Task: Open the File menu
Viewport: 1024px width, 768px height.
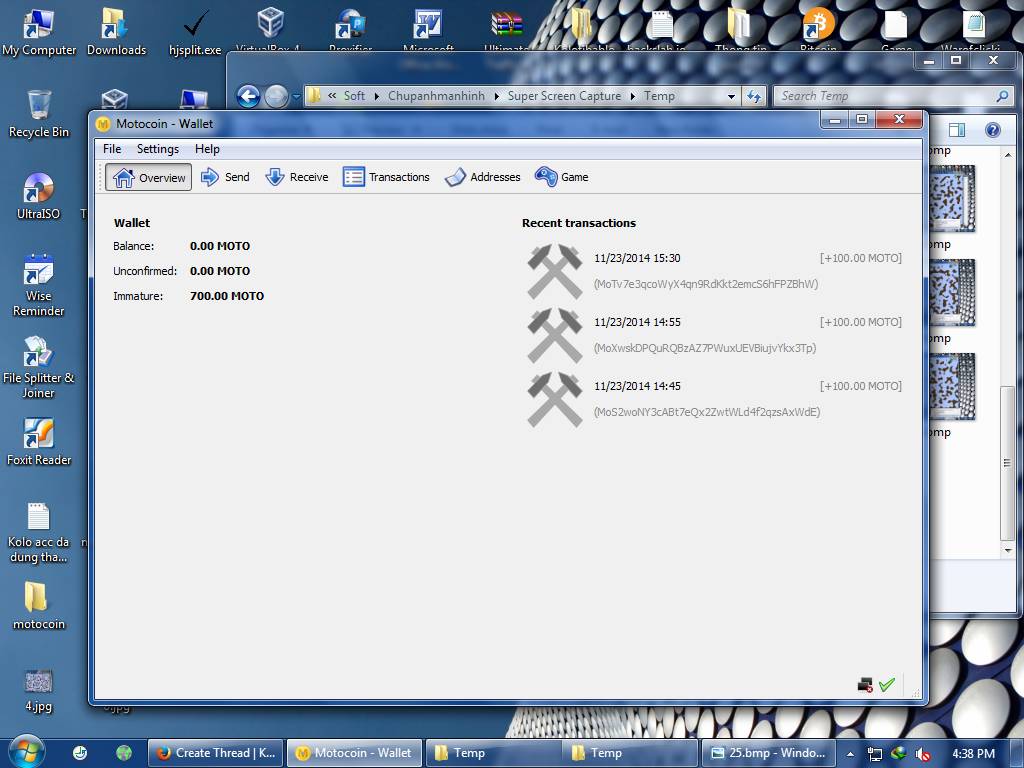Action: point(112,149)
